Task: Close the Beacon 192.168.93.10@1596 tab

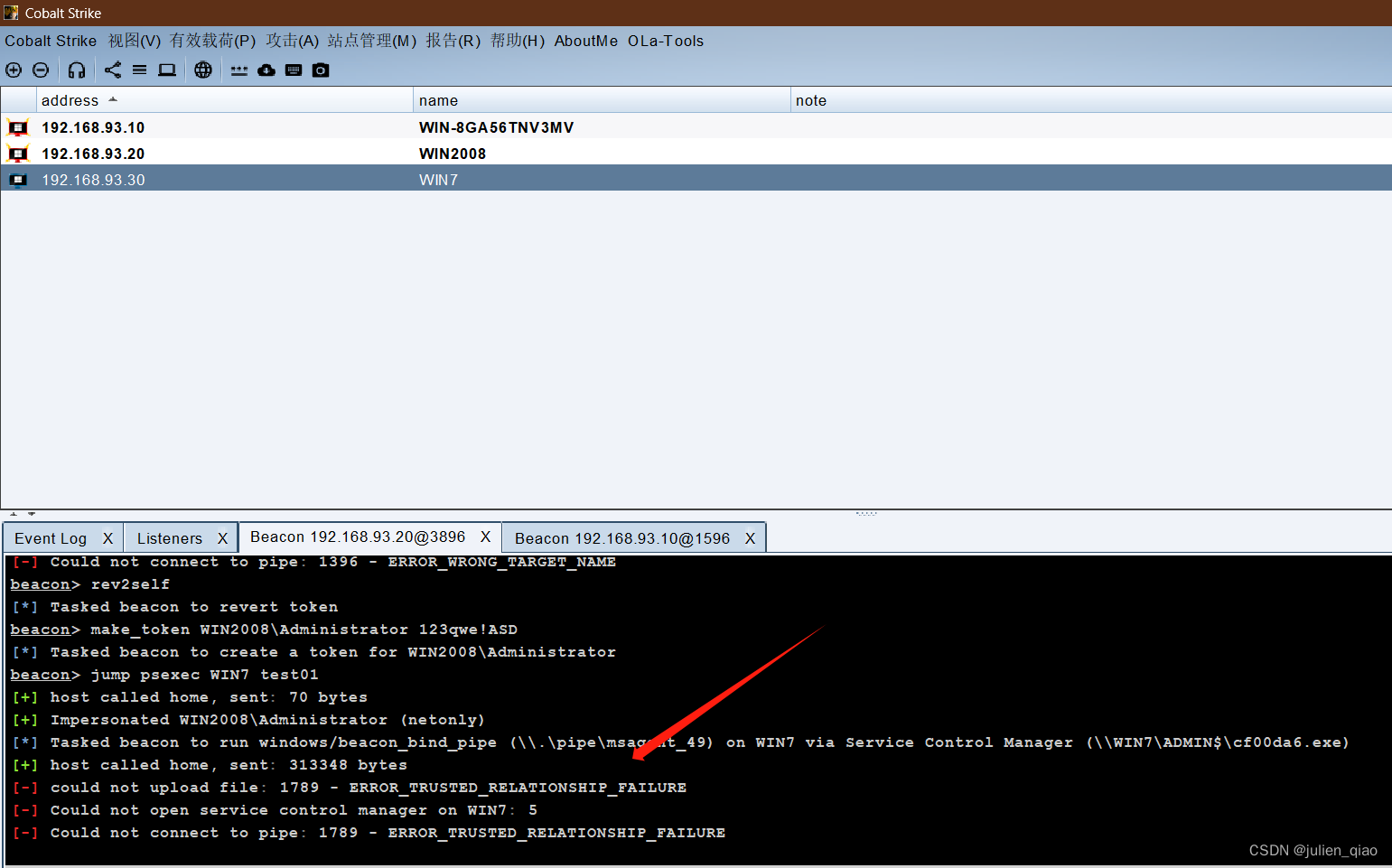Action: click(x=750, y=538)
